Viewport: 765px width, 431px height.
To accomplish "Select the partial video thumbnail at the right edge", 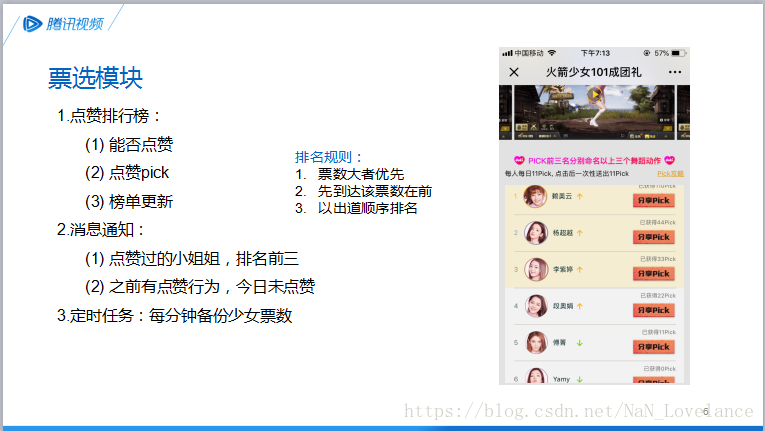I will click(x=684, y=112).
